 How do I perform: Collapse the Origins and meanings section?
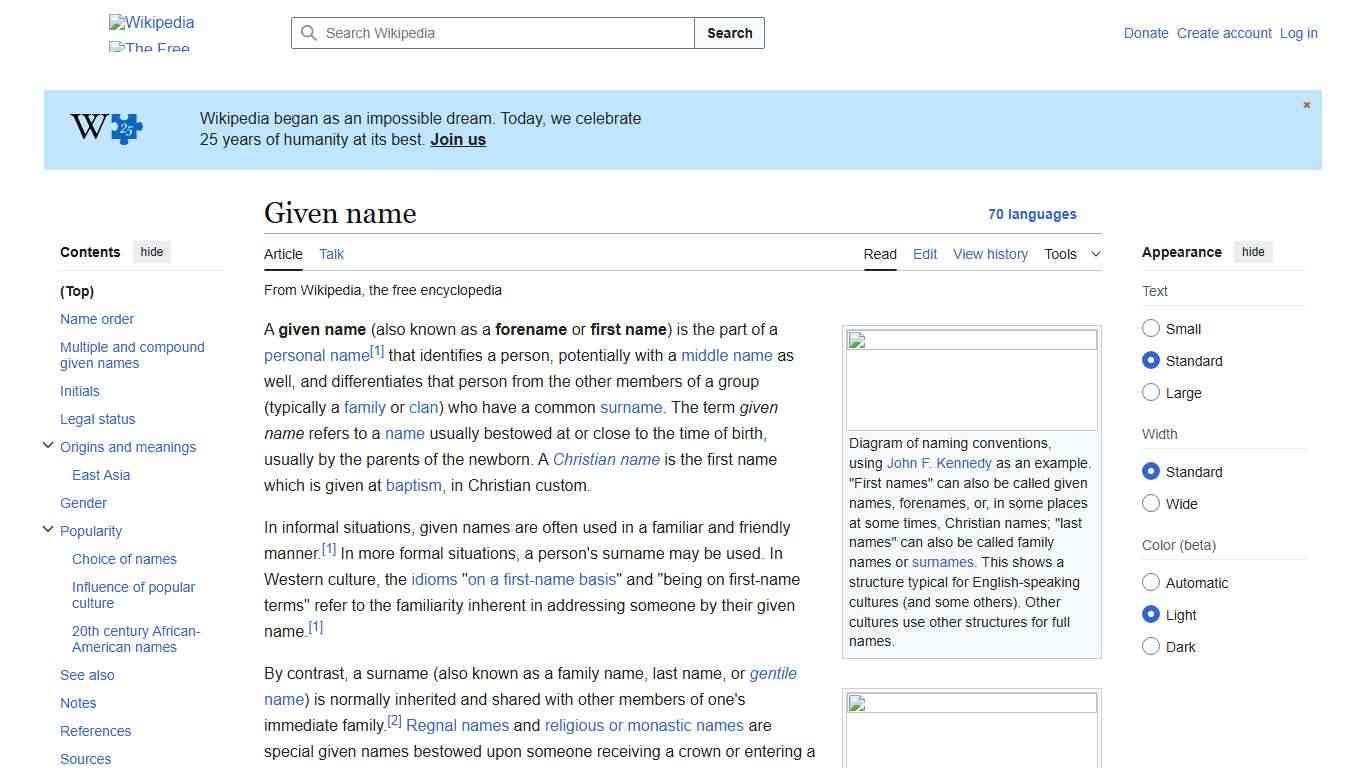[x=47, y=445]
